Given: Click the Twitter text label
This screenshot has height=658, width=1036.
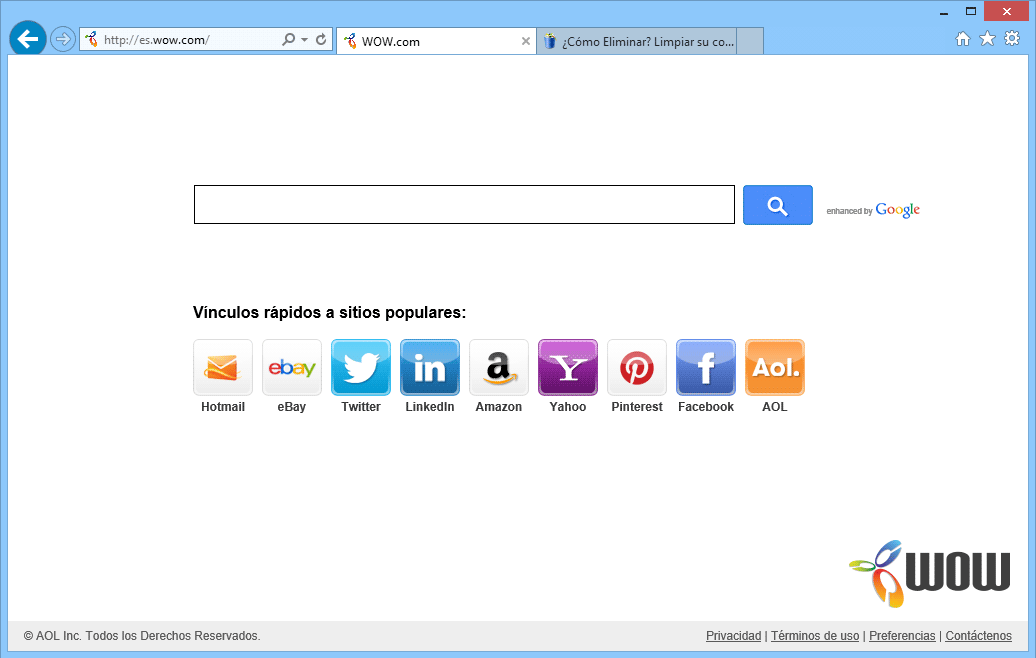Looking at the screenshot, I should tap(361, 407).
